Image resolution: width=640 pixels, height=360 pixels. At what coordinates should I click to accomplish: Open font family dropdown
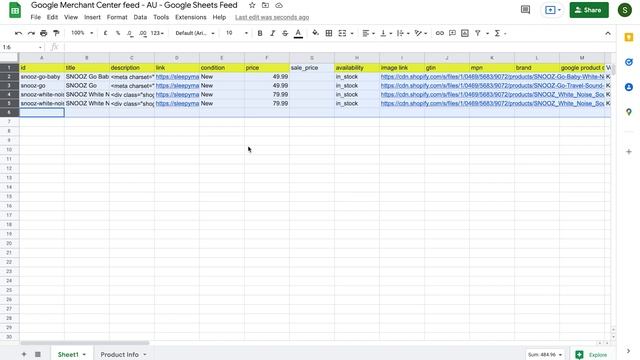pyautogui.click(x=195, y=33)
